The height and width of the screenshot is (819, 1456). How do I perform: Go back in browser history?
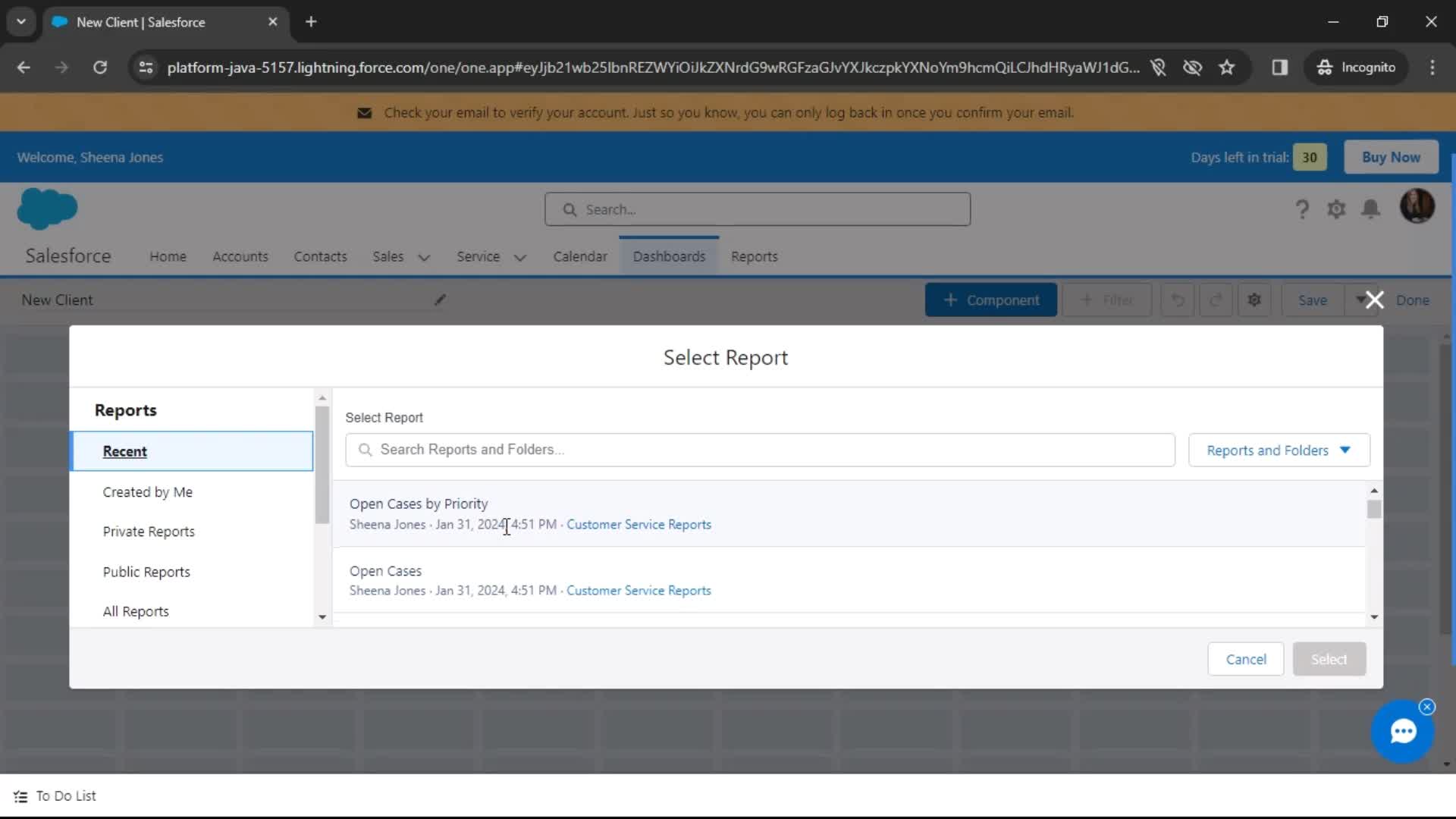point(24,67)
